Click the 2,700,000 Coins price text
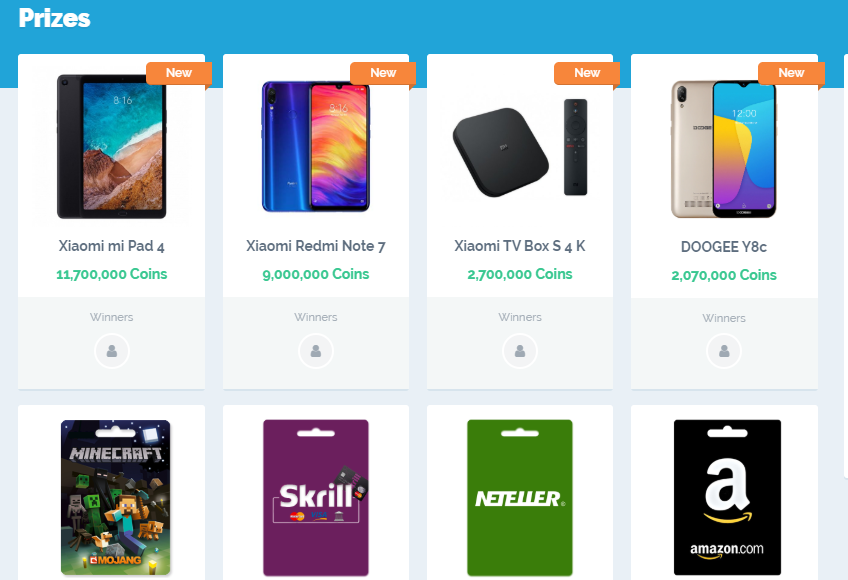This screenshot has width=848, height=580. tap(520, 274)
